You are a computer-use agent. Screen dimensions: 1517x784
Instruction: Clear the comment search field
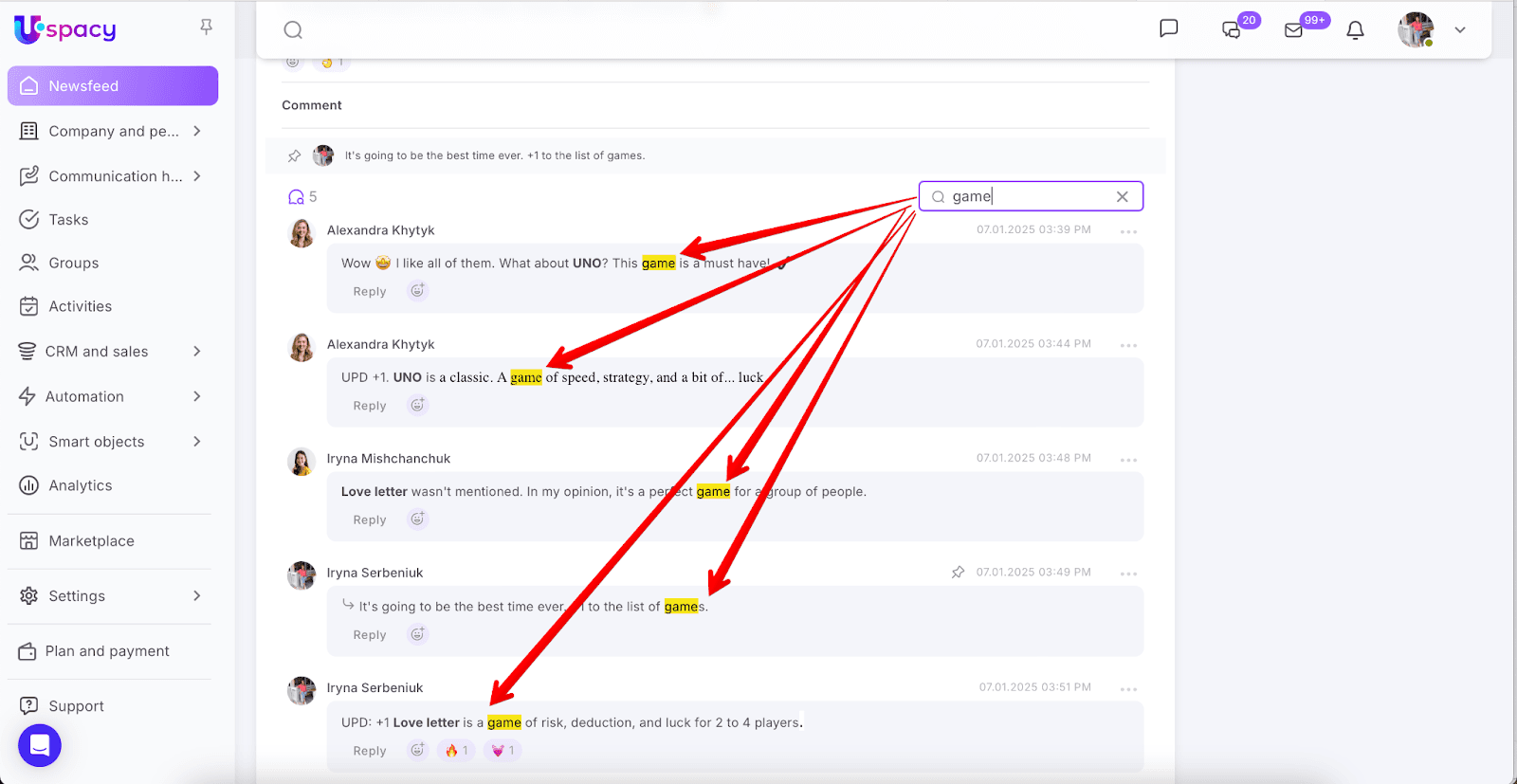click(x=1122, y=196)
